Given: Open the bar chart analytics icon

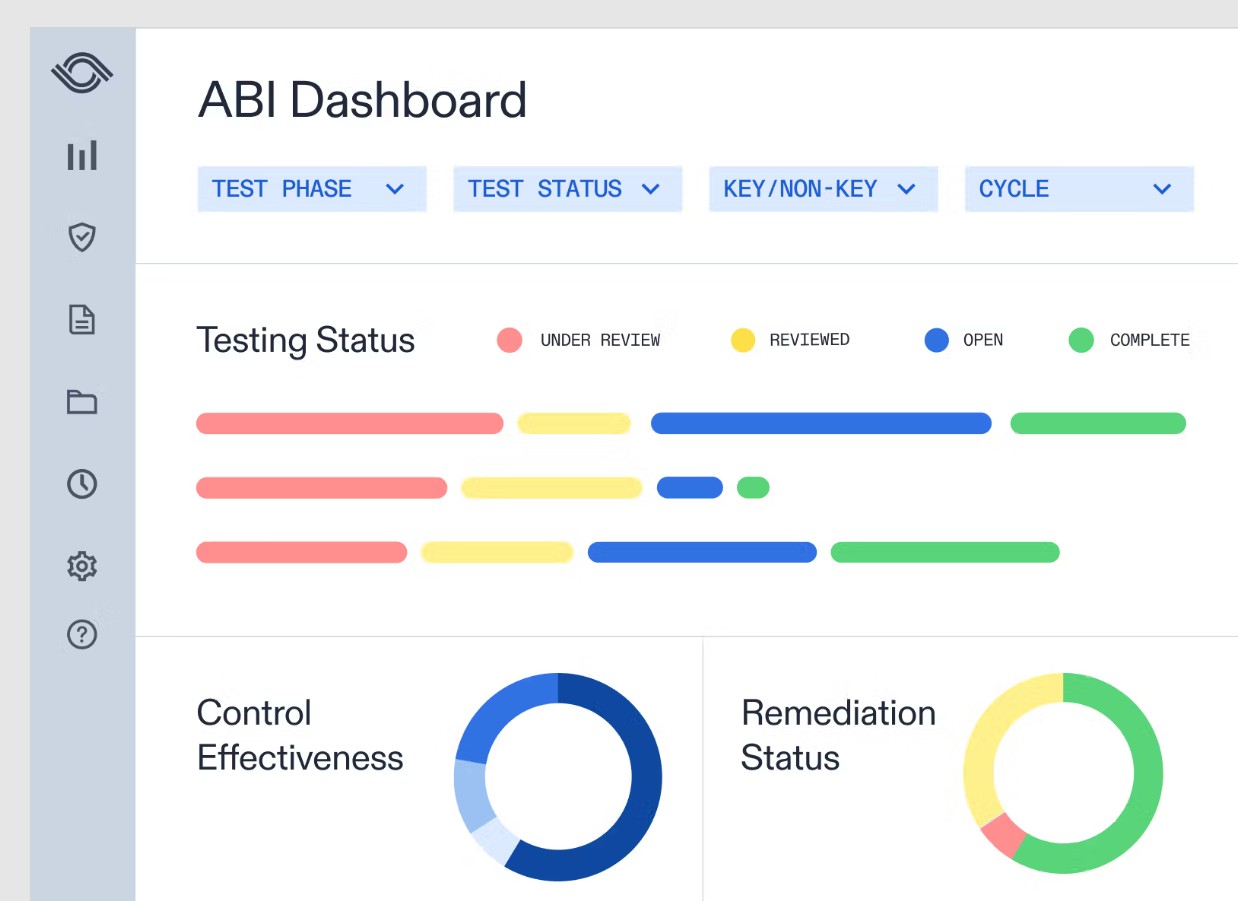Looking at the screenshot, I should click(x=82, y=156).
